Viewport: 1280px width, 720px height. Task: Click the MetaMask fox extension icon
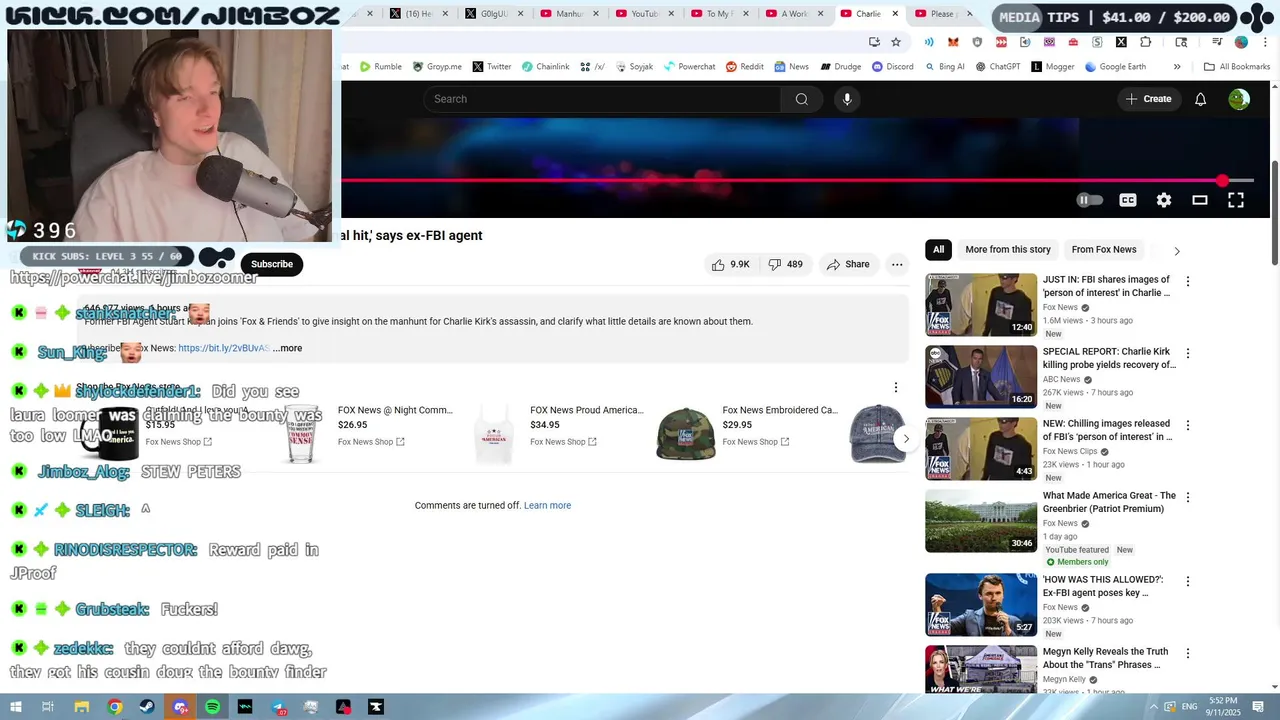pyautogui.click(x=953, y=42)
